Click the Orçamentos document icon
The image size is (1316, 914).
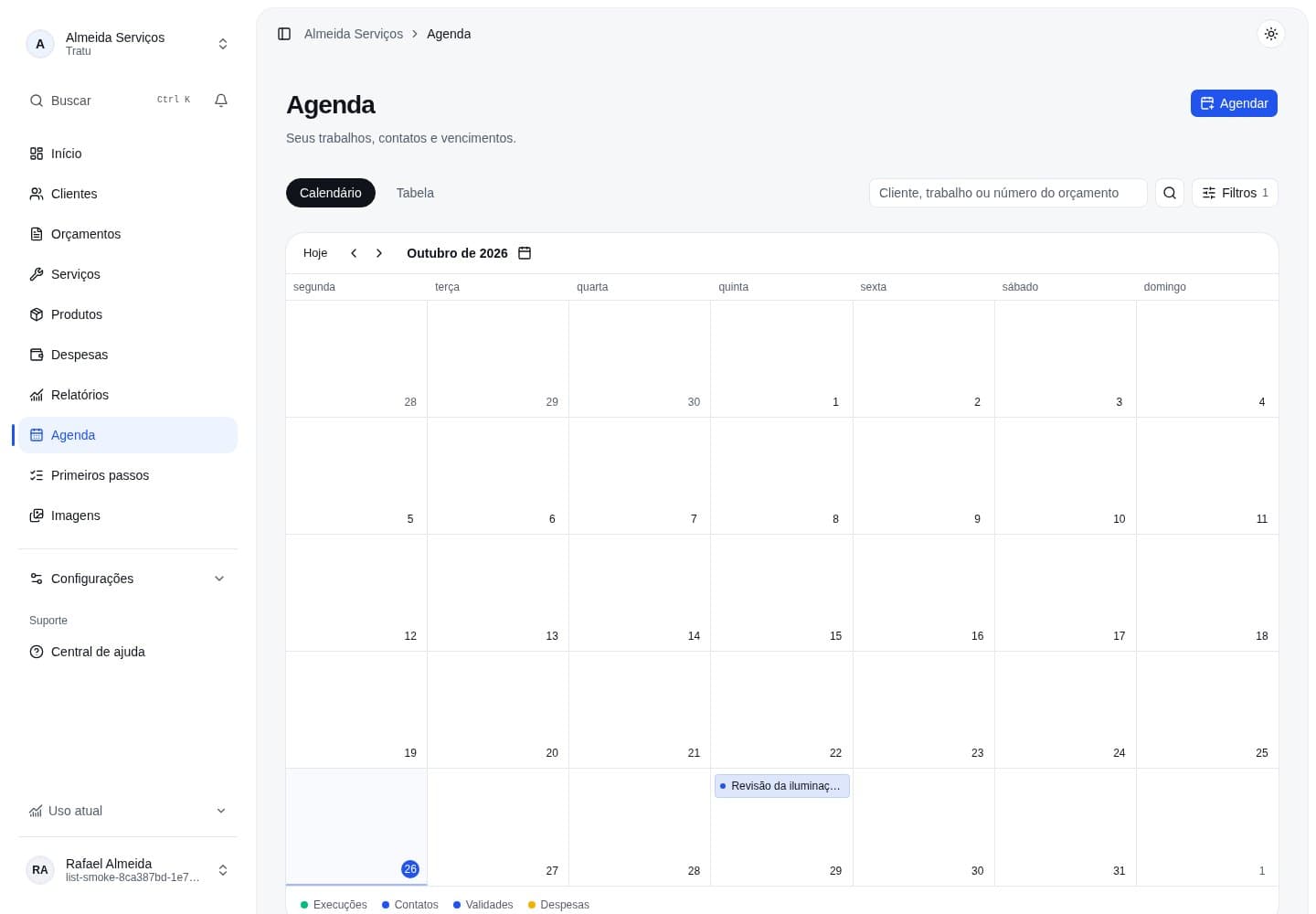tap(37, 234)
